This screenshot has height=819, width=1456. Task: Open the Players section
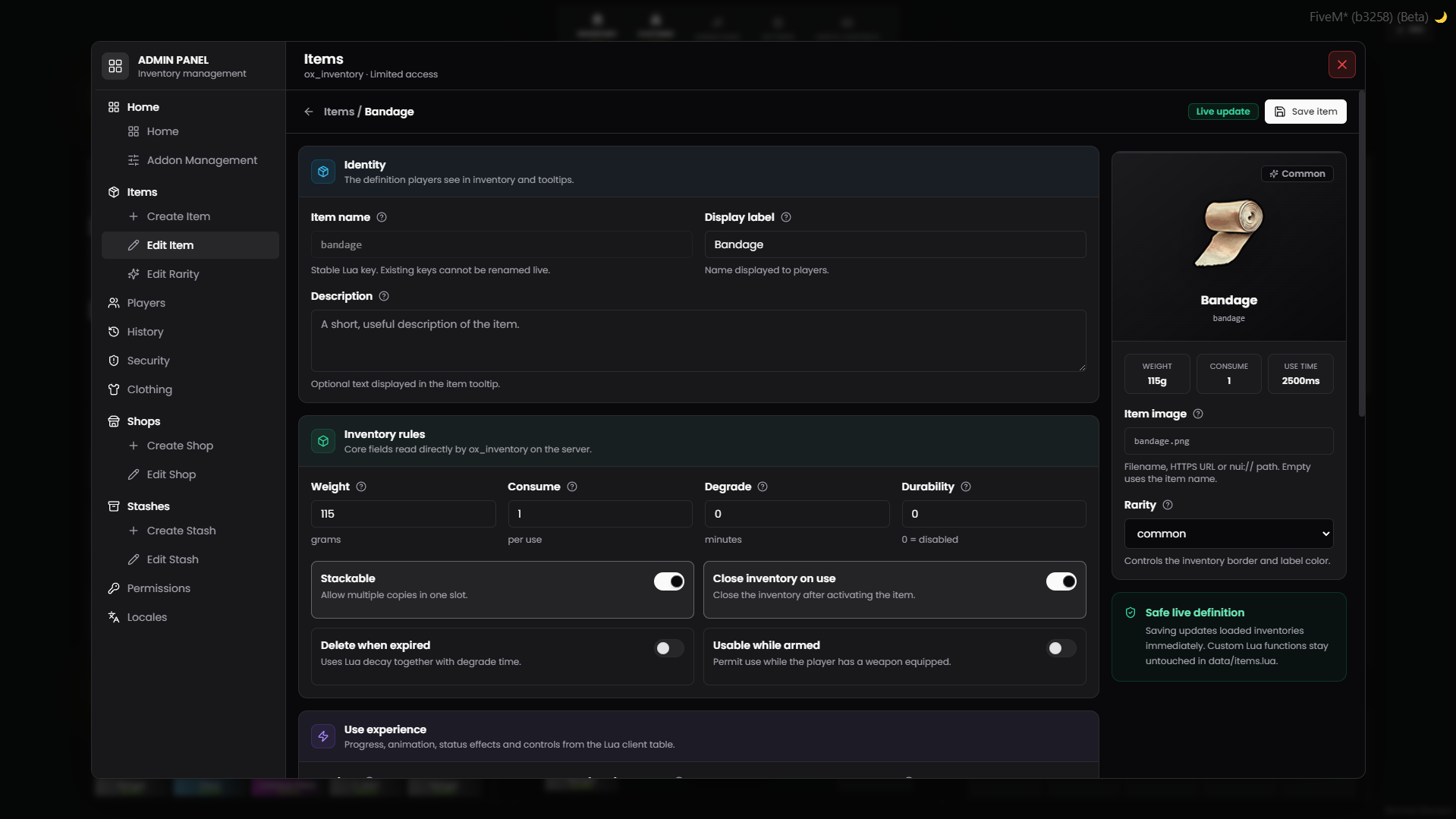pos(190,303)
